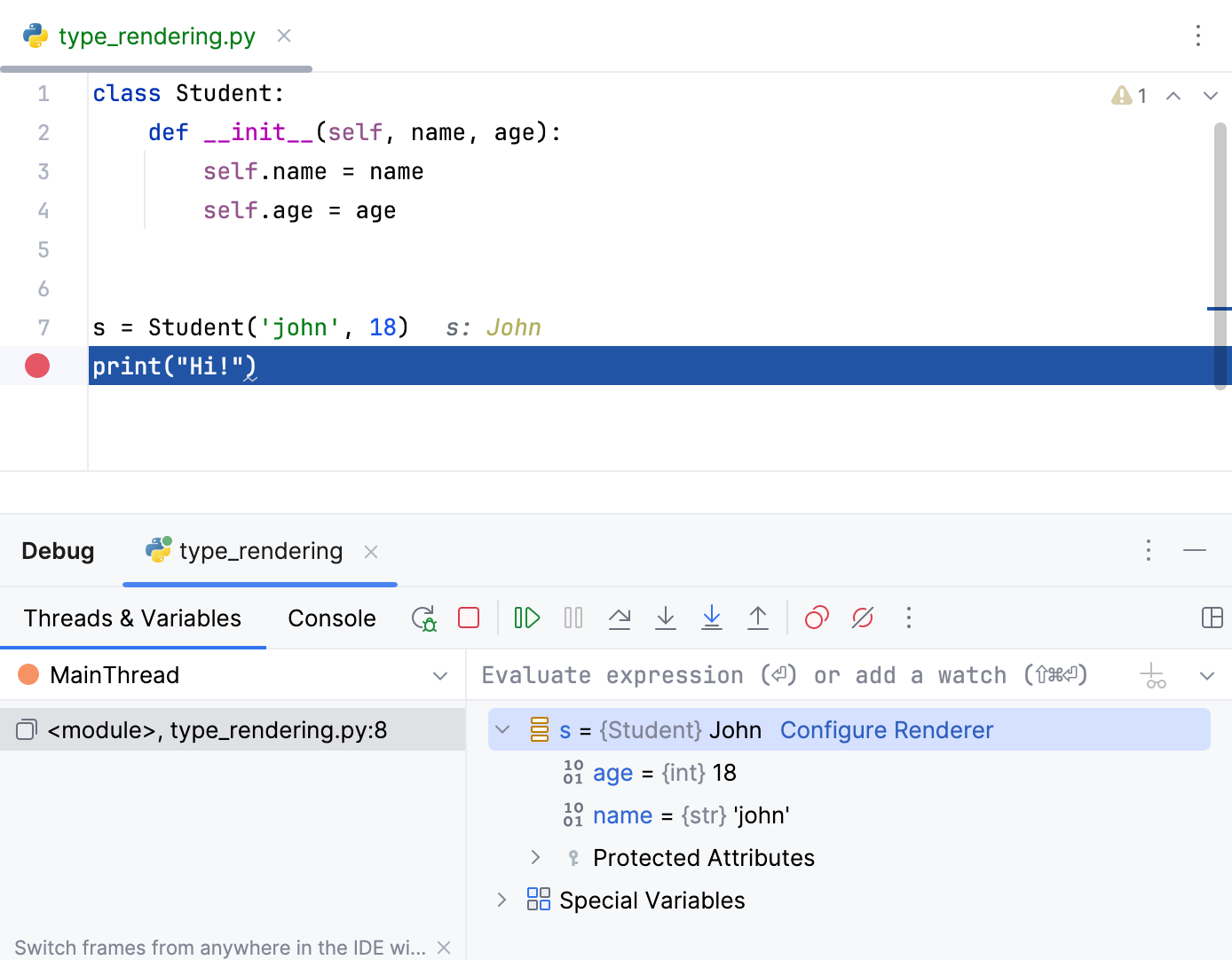Screen dimensions: 1232x960
Task: Step out of current frame
Action: click(758, 618)
